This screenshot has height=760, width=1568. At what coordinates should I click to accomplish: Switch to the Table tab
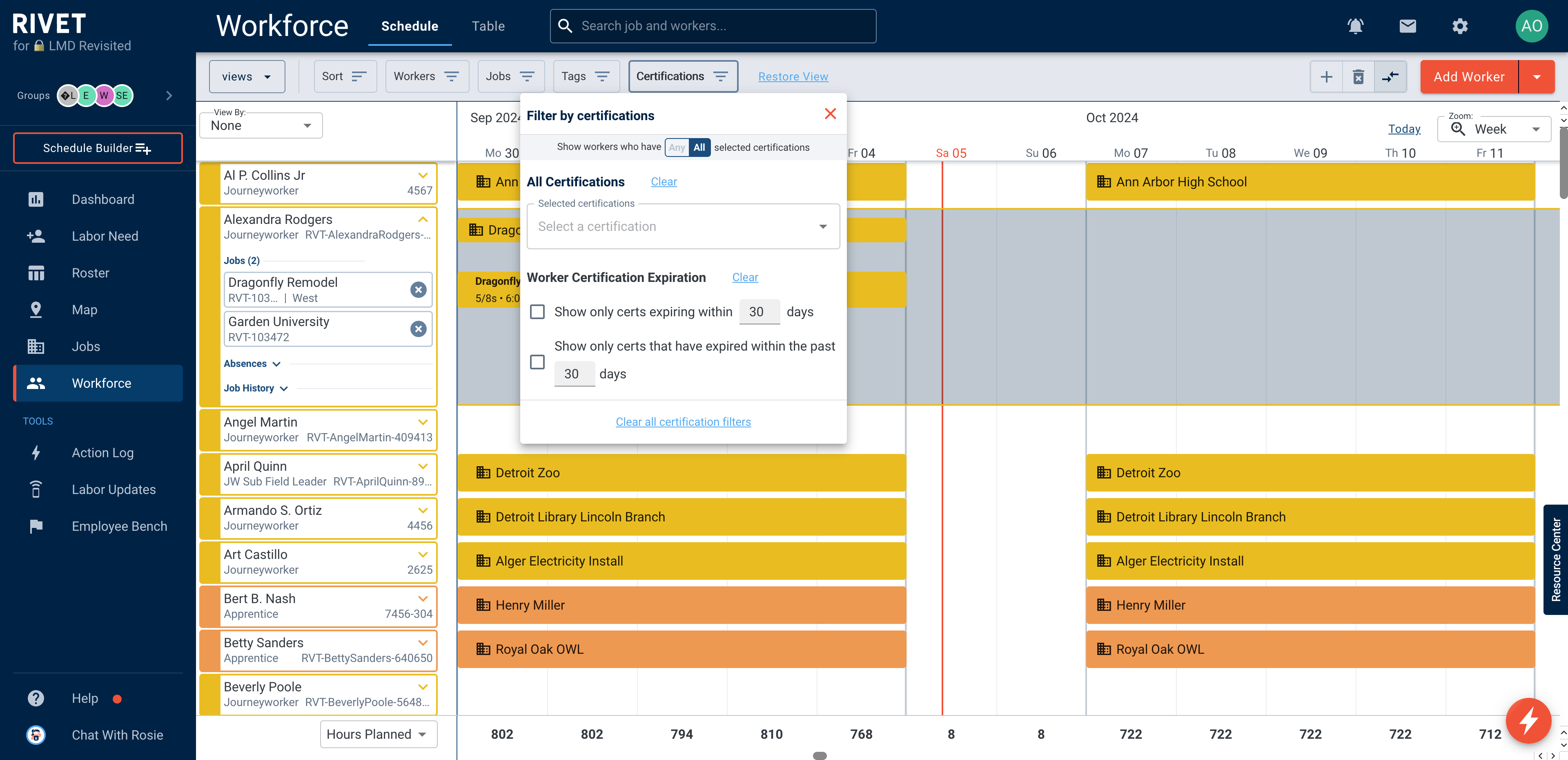point(488,26)
